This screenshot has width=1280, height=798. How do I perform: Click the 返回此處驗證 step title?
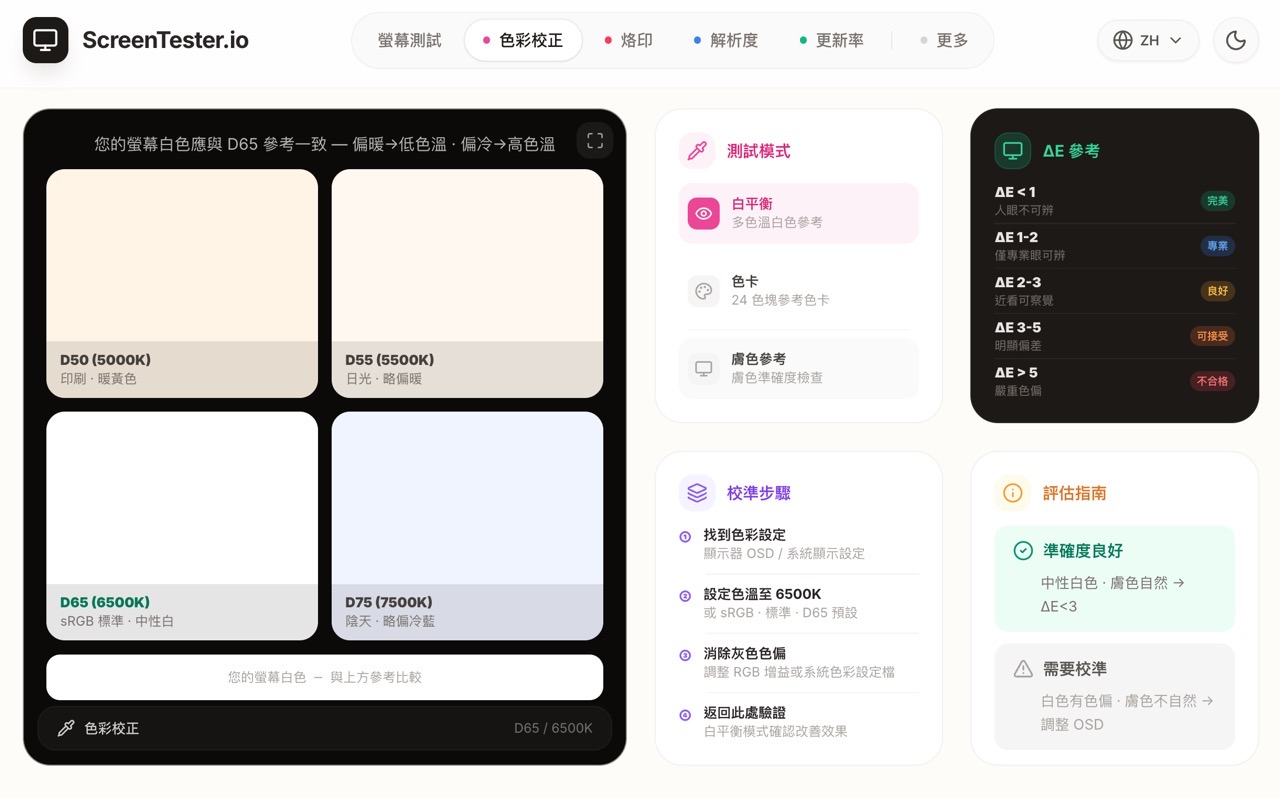pyautogui.click(x=744, y=713)
